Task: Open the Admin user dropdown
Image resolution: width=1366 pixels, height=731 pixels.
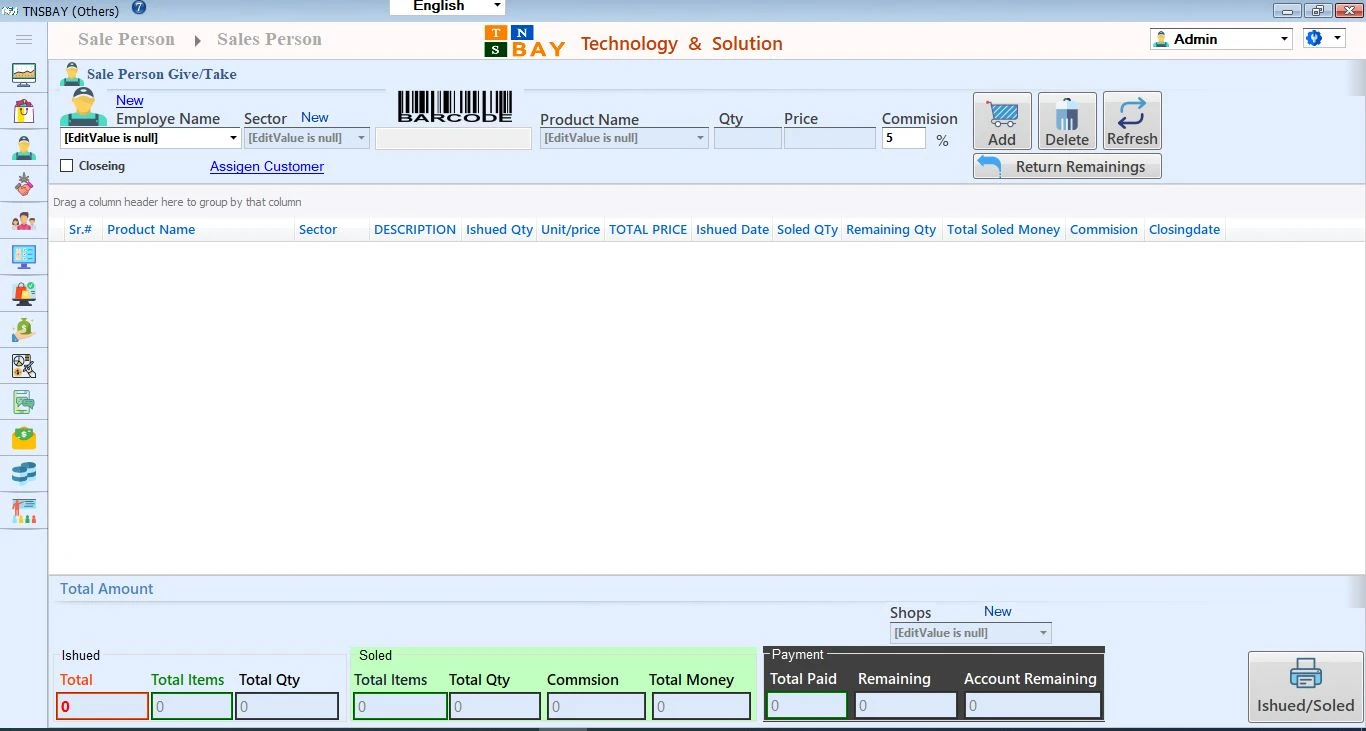Action: pos(1284,39)
